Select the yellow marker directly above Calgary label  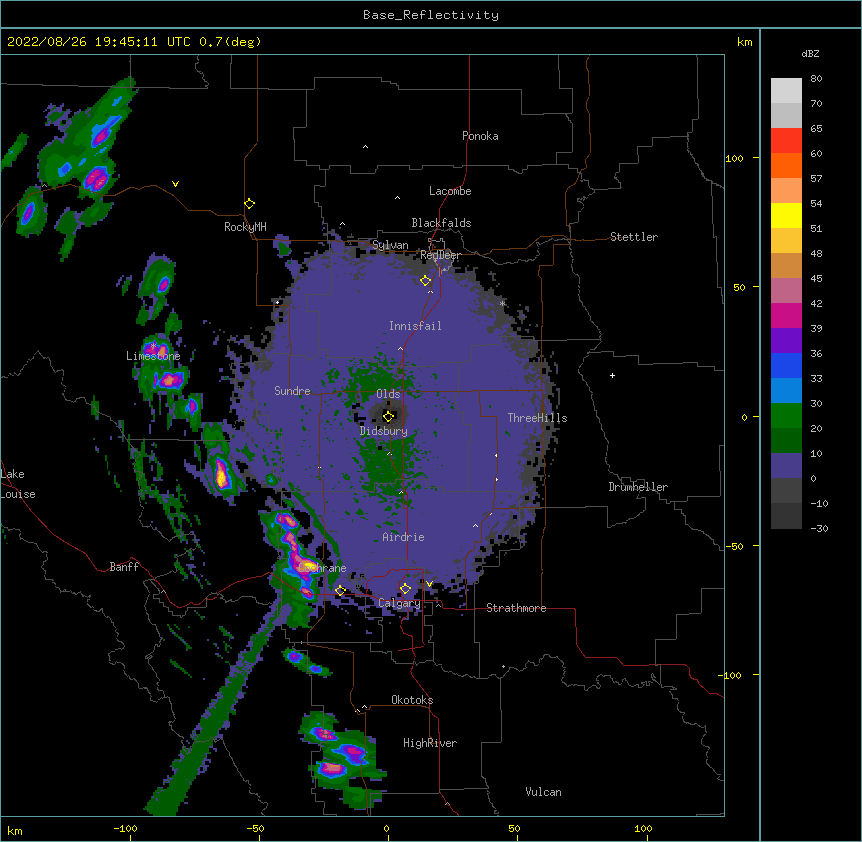click(x=405, y=589)
